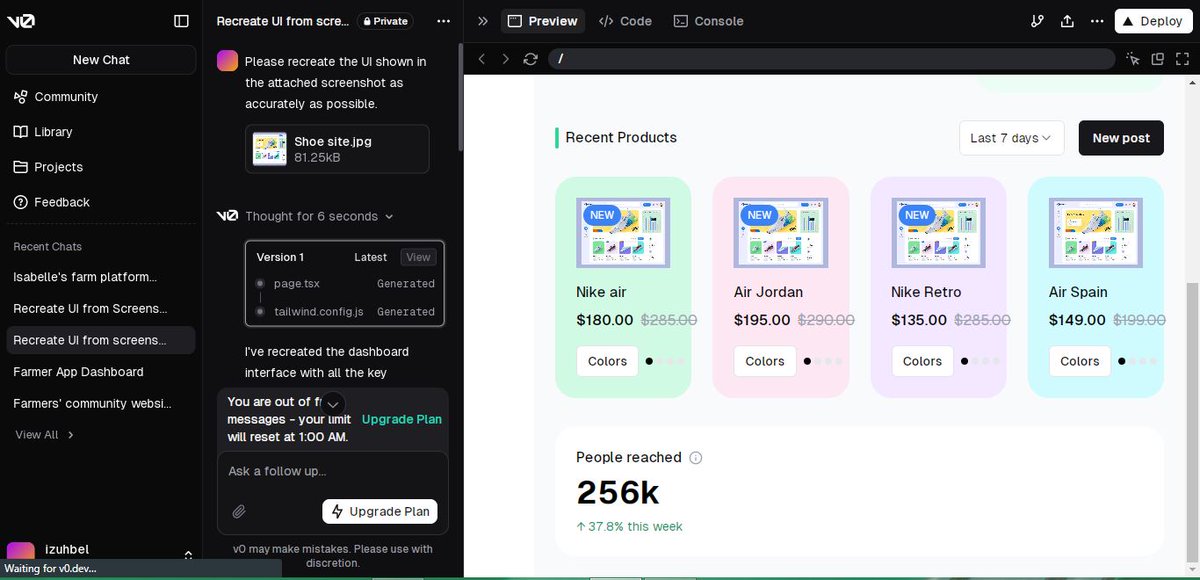
Task: Open the Last 7 days dropdown
Action: pyautogui.click(x=1011, y=138)
